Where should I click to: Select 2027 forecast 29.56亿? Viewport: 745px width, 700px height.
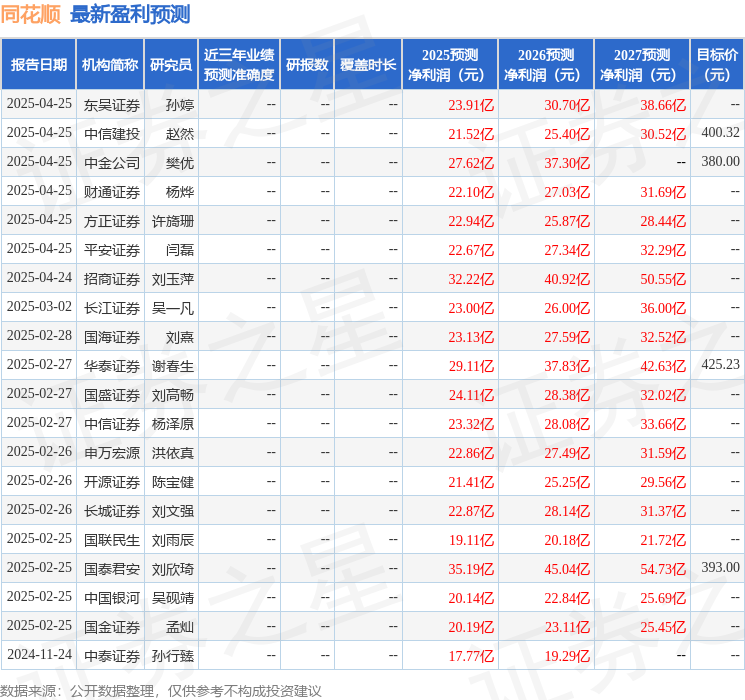[x=663, y=482]
